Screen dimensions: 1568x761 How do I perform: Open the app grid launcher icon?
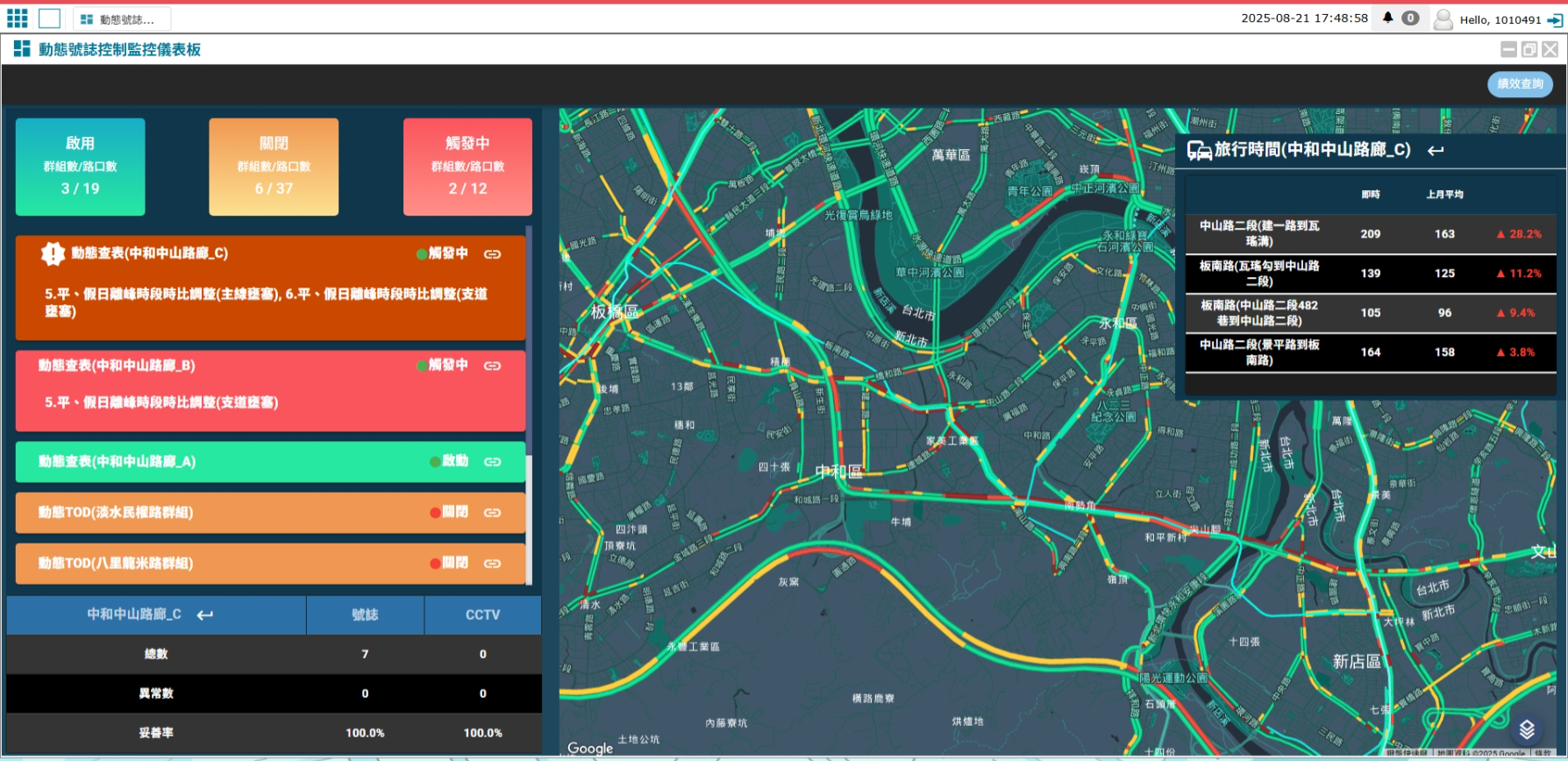[18, 18]
